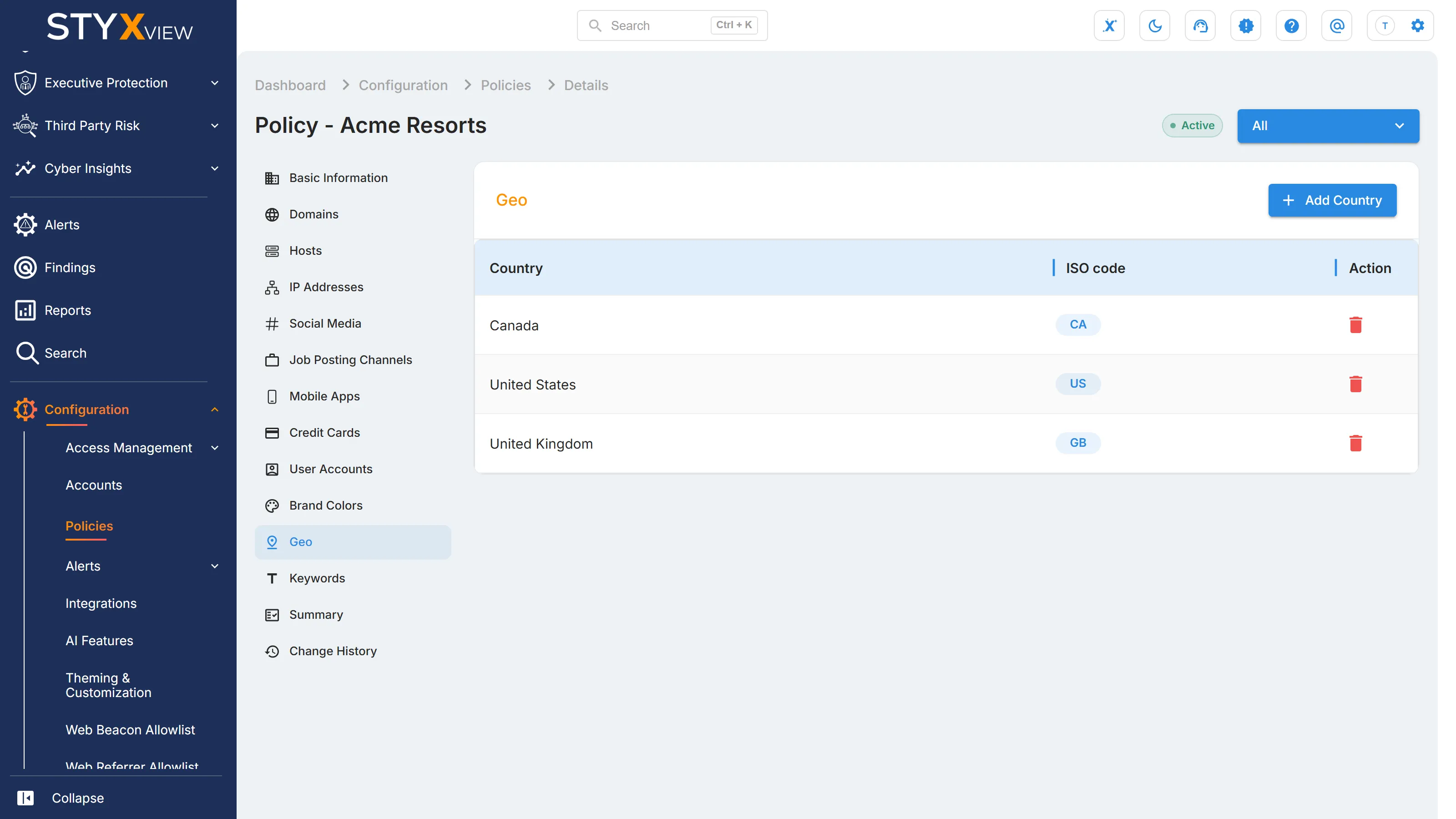This screenshot has width=1456, height=819.
Task: Open Web Beacon Allowlist in sidebar
Action: pyautogui.click(x=130, y=730)
